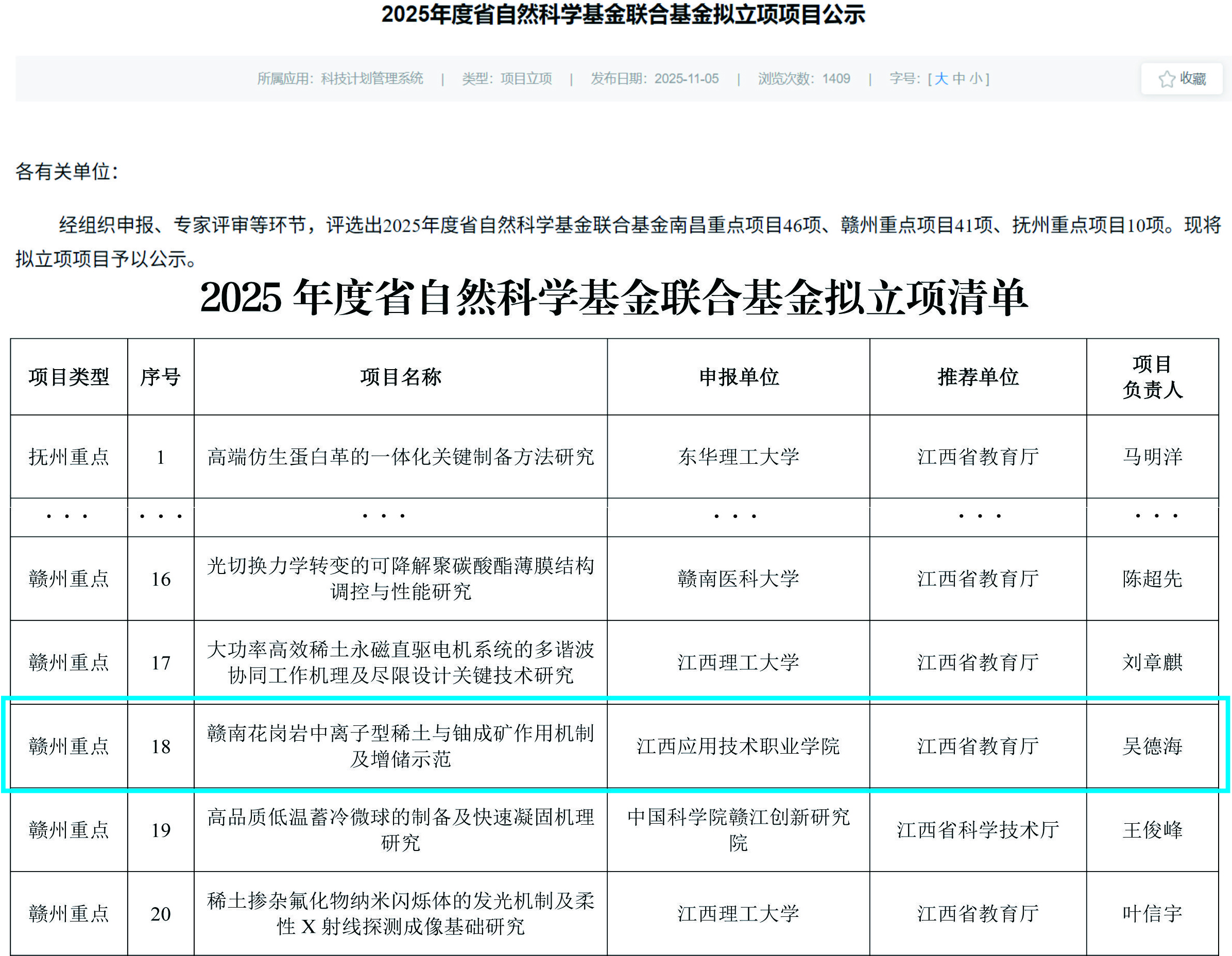Click 东华理工大学 cell in row 1
Screen dimensions: 1232x956
[739, 457]
